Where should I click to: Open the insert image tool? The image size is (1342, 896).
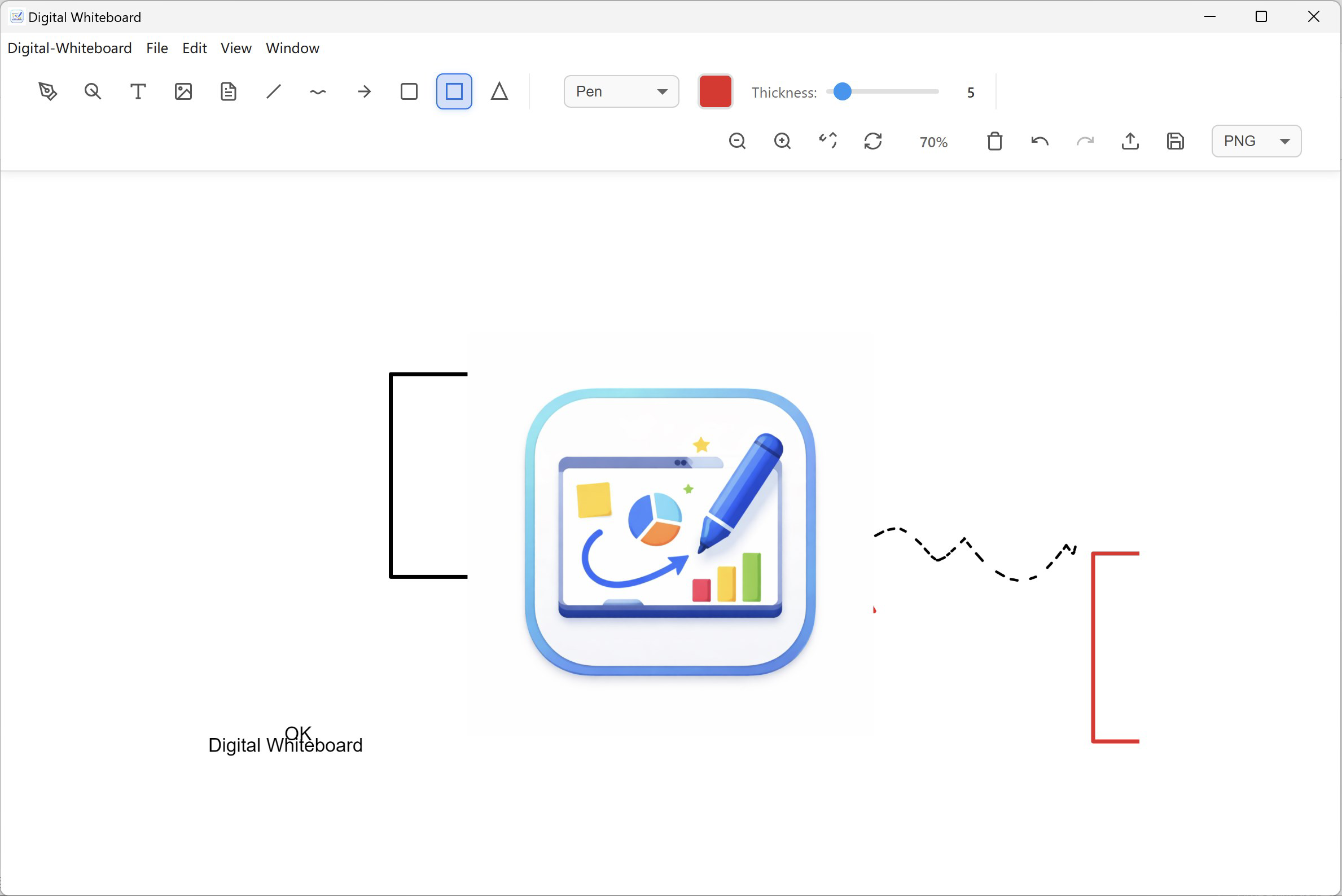pyautogui.click(x=183, y=91)
